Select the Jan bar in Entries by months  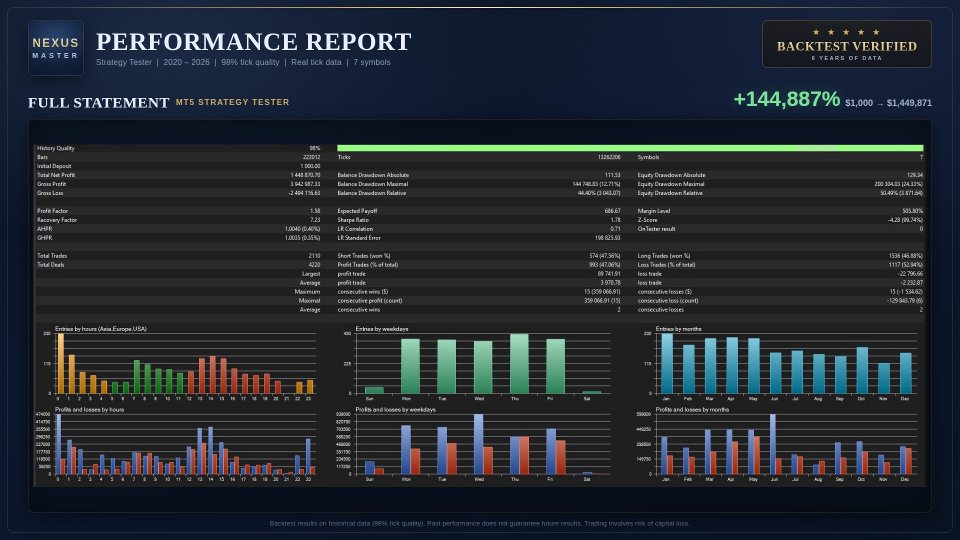point(667,364)
